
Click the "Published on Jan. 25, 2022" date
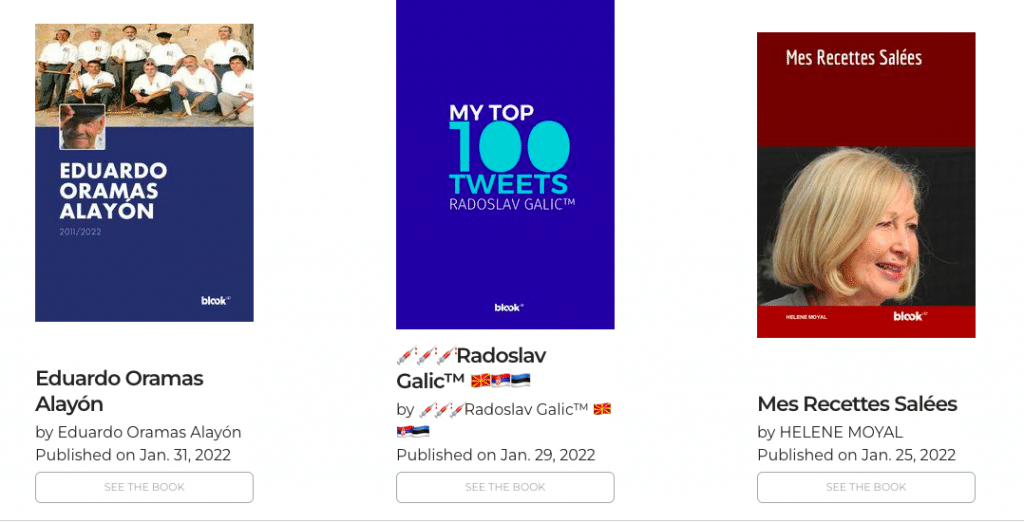pos(856,455)
